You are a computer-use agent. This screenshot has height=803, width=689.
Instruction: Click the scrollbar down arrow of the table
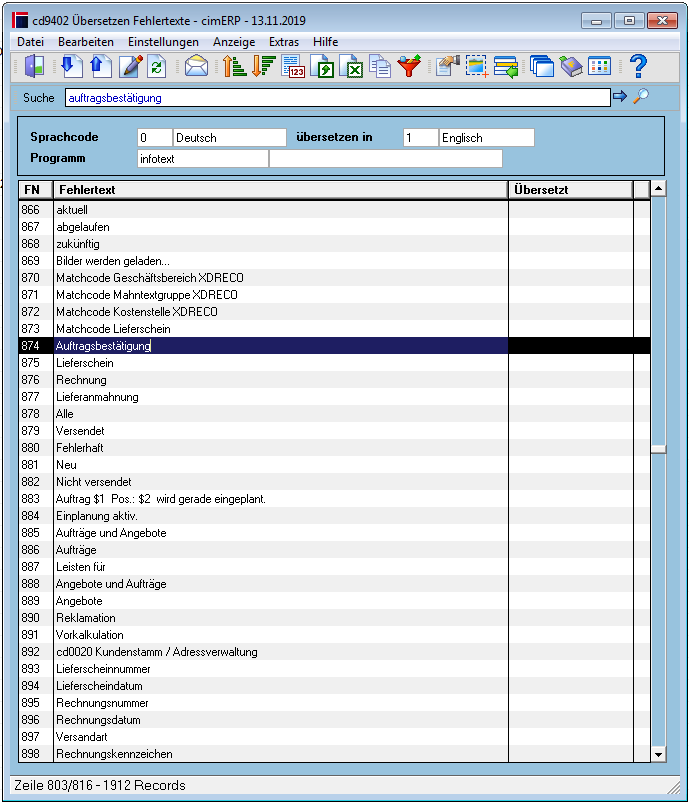point(658,754)
